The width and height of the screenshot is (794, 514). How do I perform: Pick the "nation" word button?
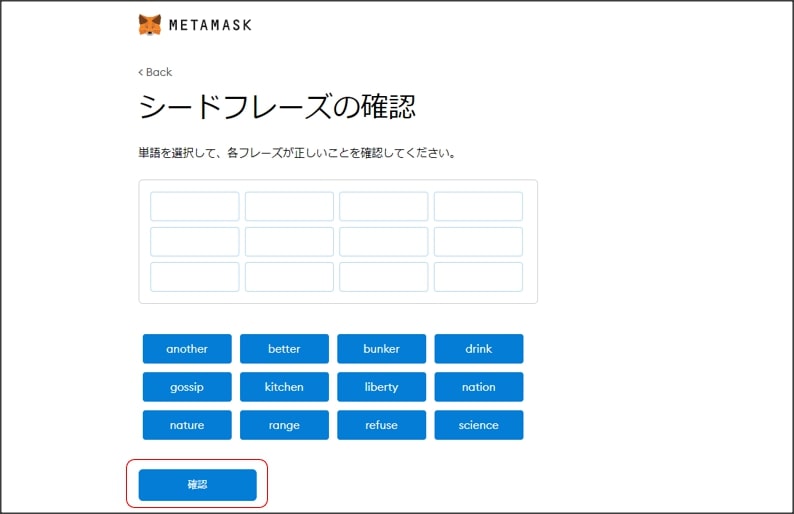[x=478, y=387]
